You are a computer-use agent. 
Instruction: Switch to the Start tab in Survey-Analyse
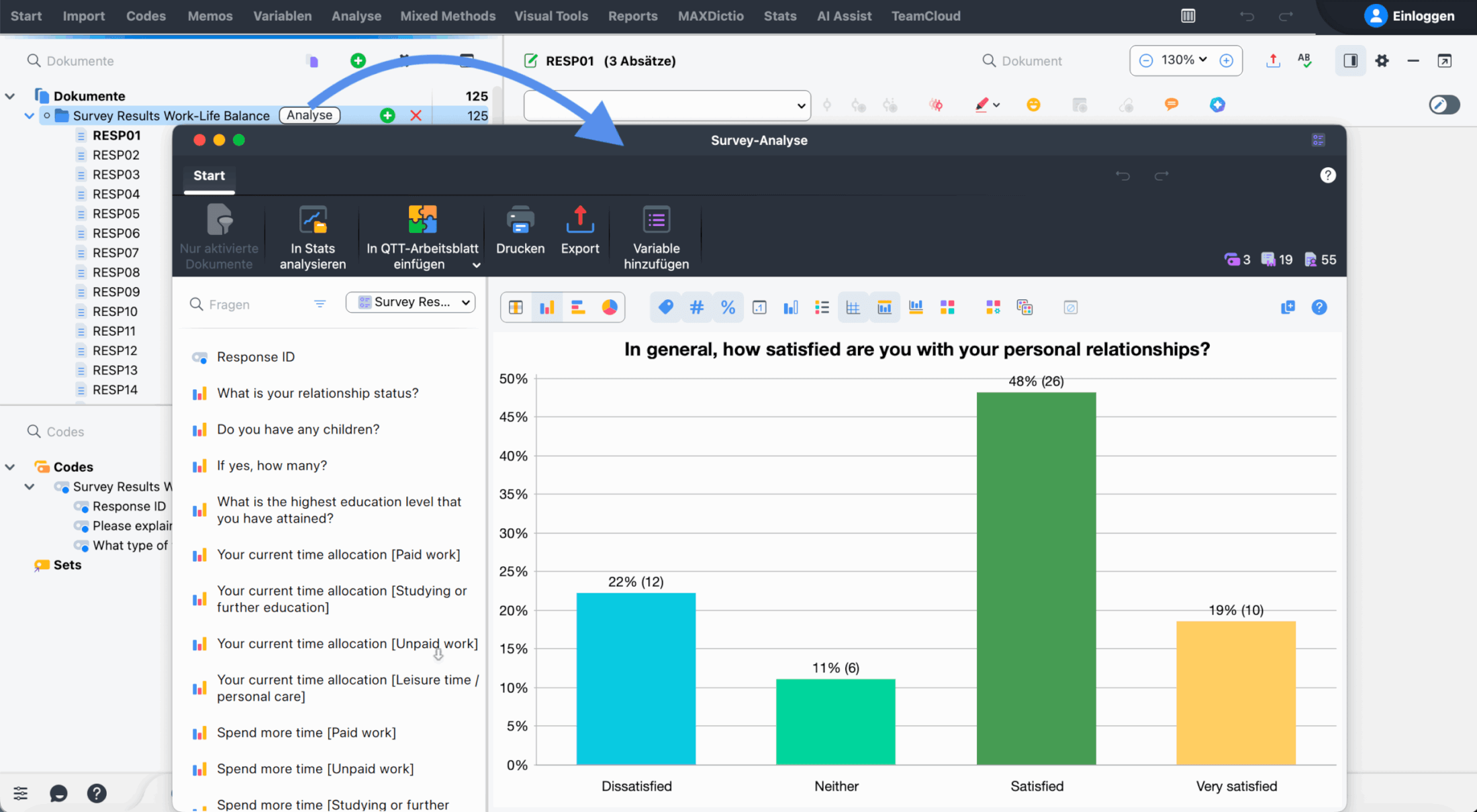pos(208,176)
